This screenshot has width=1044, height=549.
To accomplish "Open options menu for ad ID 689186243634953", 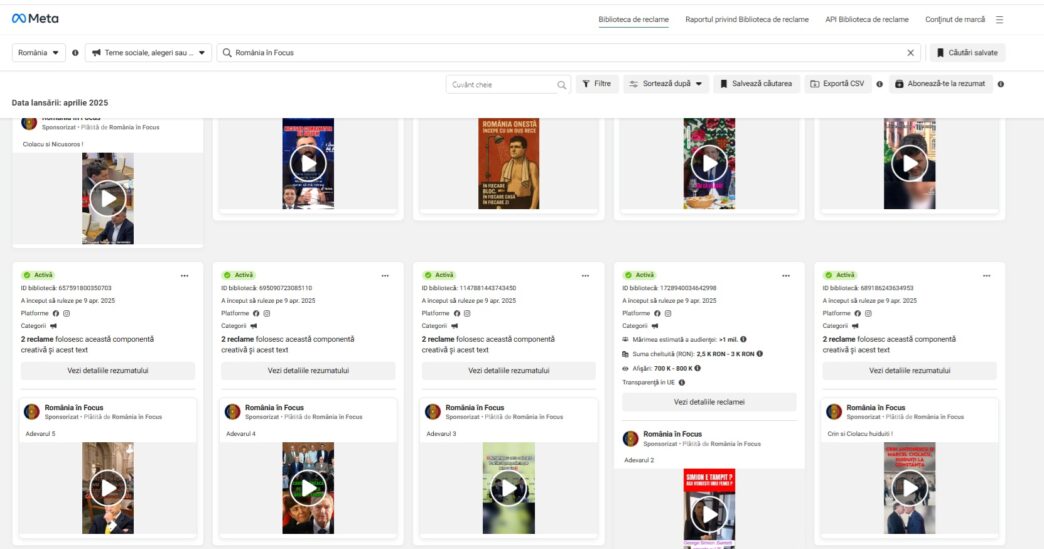I will [x=986, y=275].
